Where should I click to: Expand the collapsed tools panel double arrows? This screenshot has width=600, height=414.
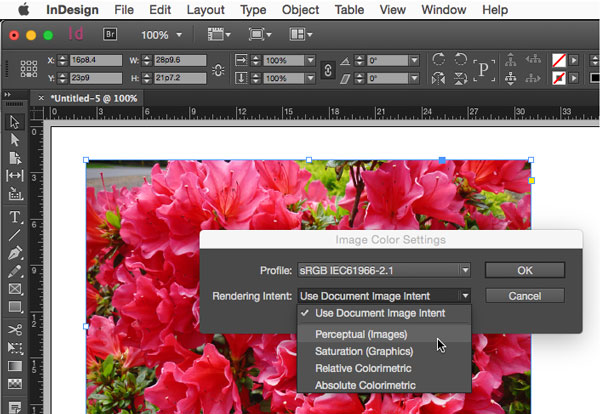coord(8,94)
